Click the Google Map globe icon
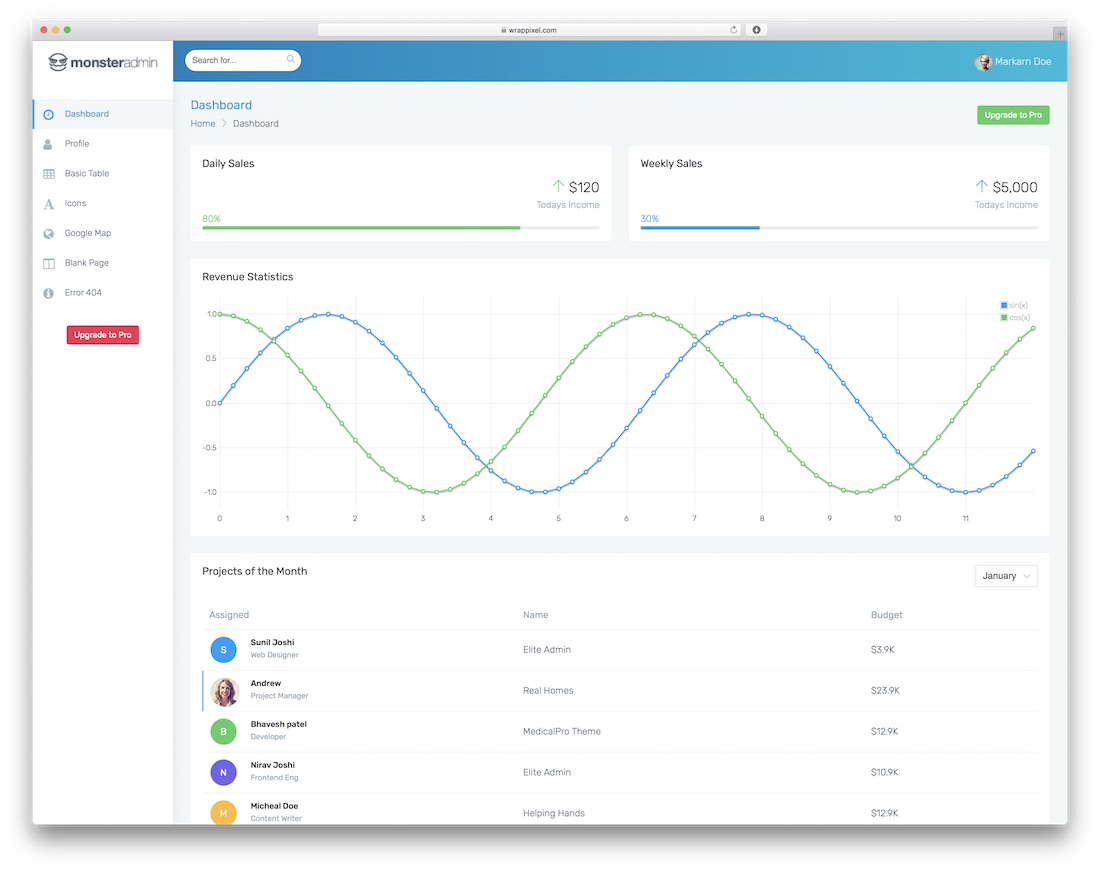The image size is (1100, 871). pos(48,234)
